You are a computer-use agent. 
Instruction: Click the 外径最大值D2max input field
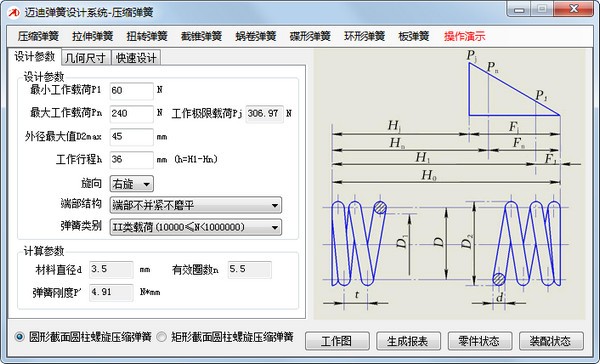132,137
